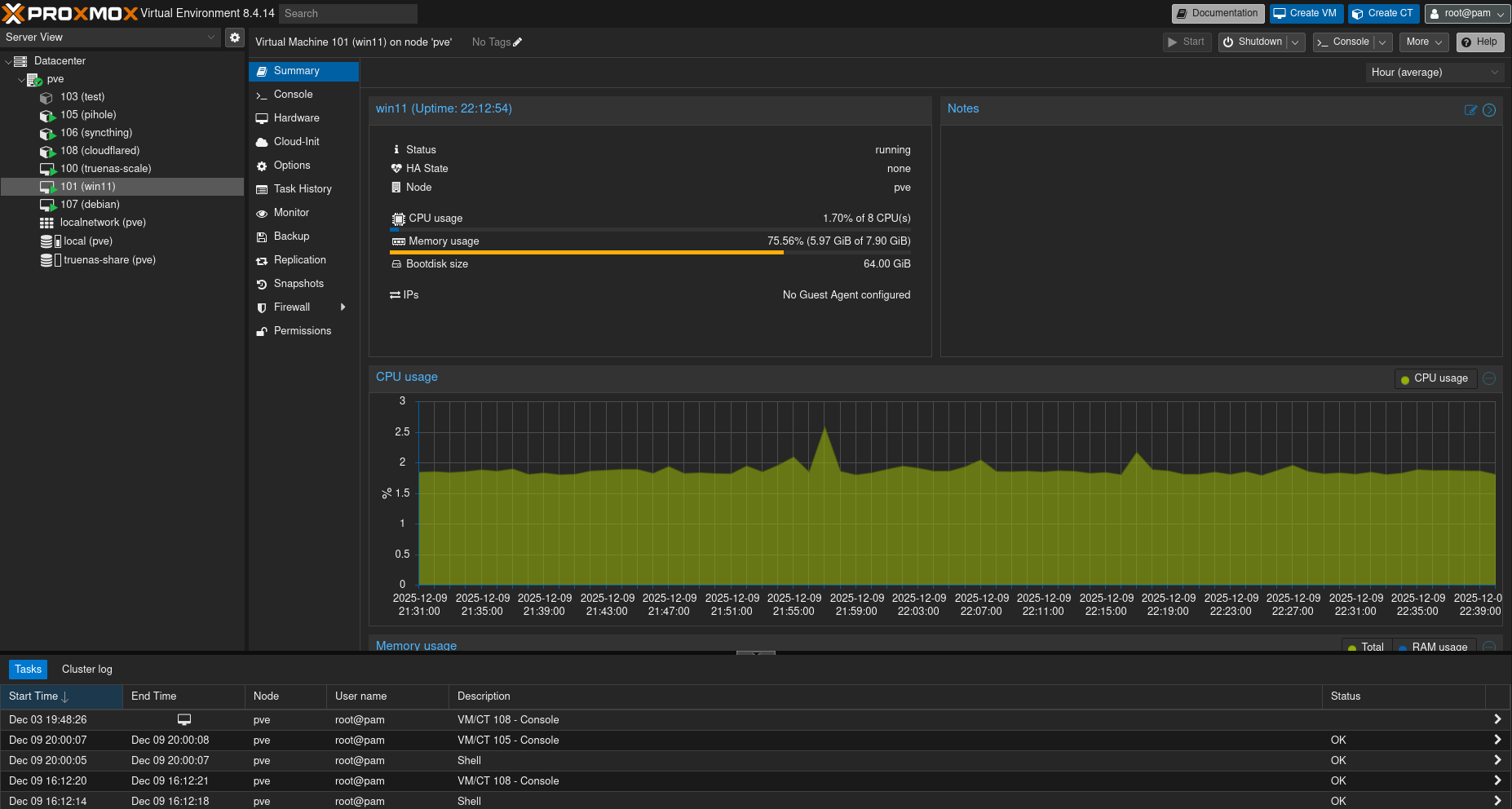Open Snapshots in the VM menu
The height and width of the screenshot is (809, 1512).
coord(298,284)
